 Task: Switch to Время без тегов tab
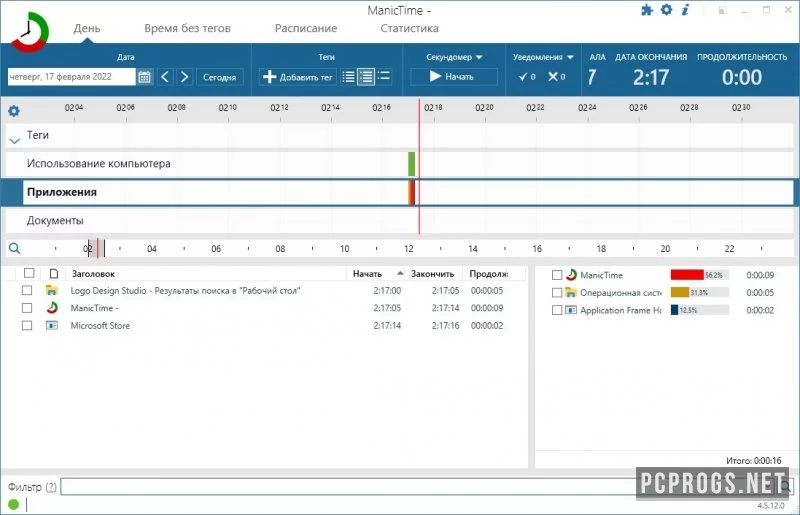click(x=187, y=28)
